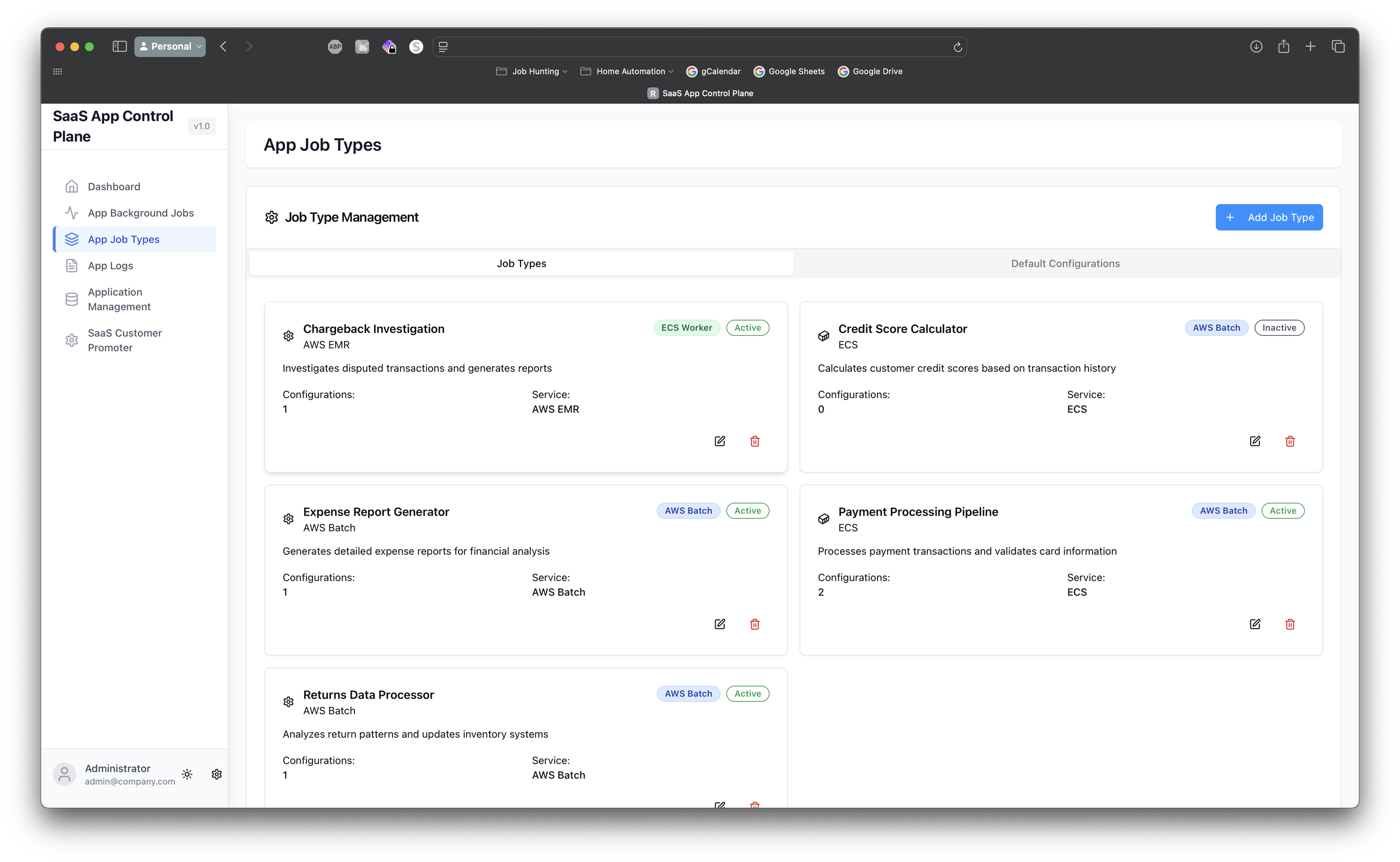Click the Active badge on Payment Processing Pipeline
Image resolution: width=1400 pixels, height=862 pixels.
1282,511
